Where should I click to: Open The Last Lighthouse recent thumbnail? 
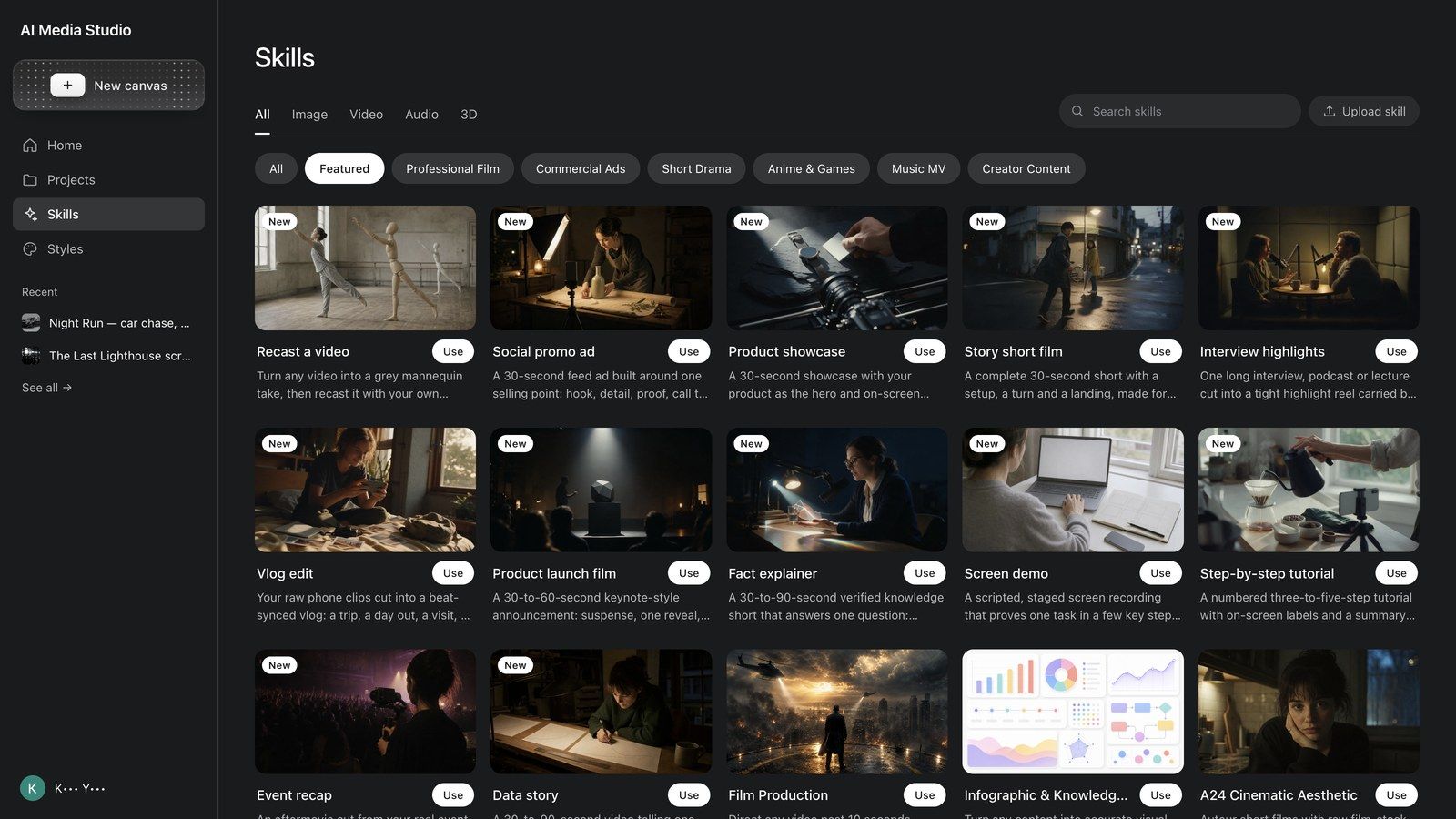(31, 356)
